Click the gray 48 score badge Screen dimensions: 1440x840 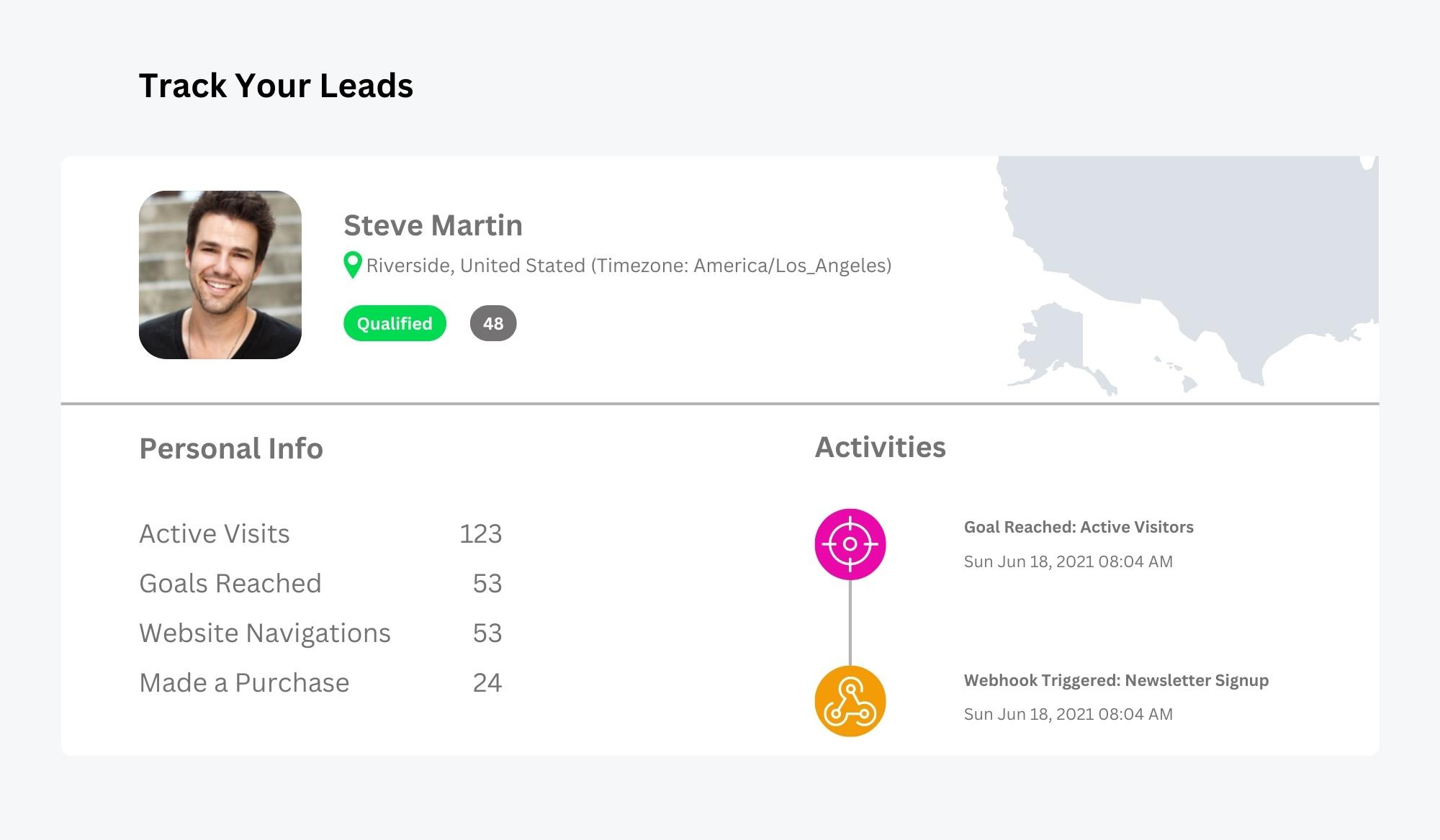[493, 323]
